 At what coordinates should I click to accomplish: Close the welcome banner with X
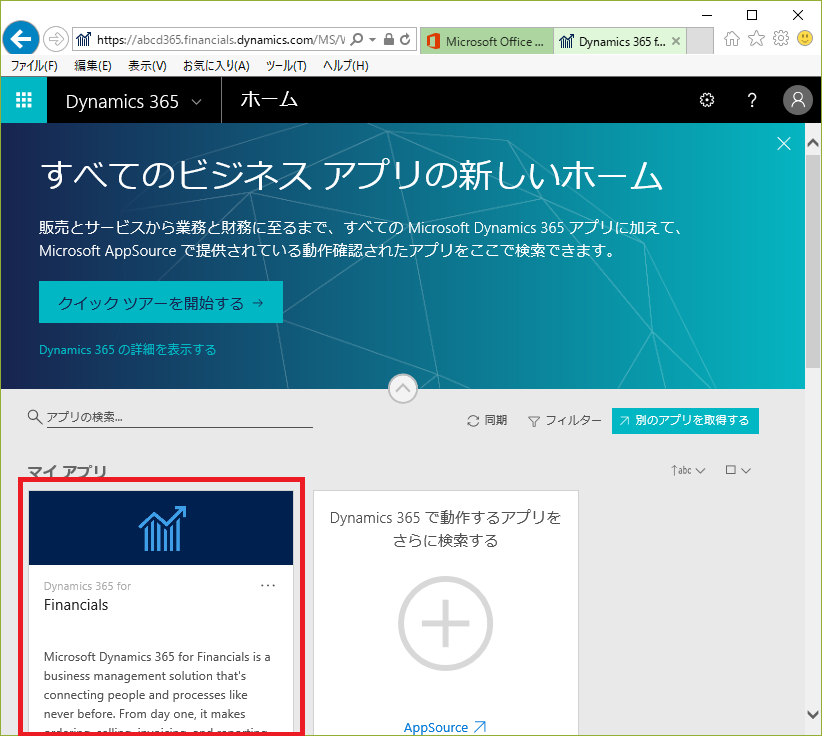(x=784, y=144)
